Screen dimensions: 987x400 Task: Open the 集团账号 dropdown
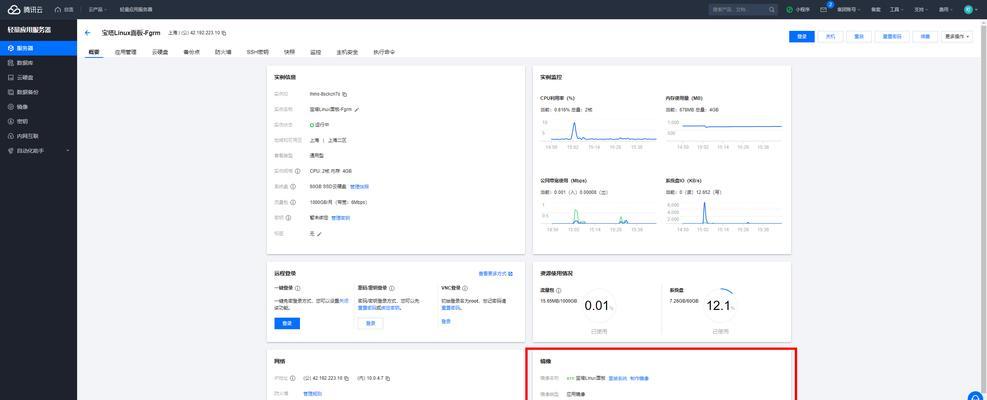tap(849, 9)
